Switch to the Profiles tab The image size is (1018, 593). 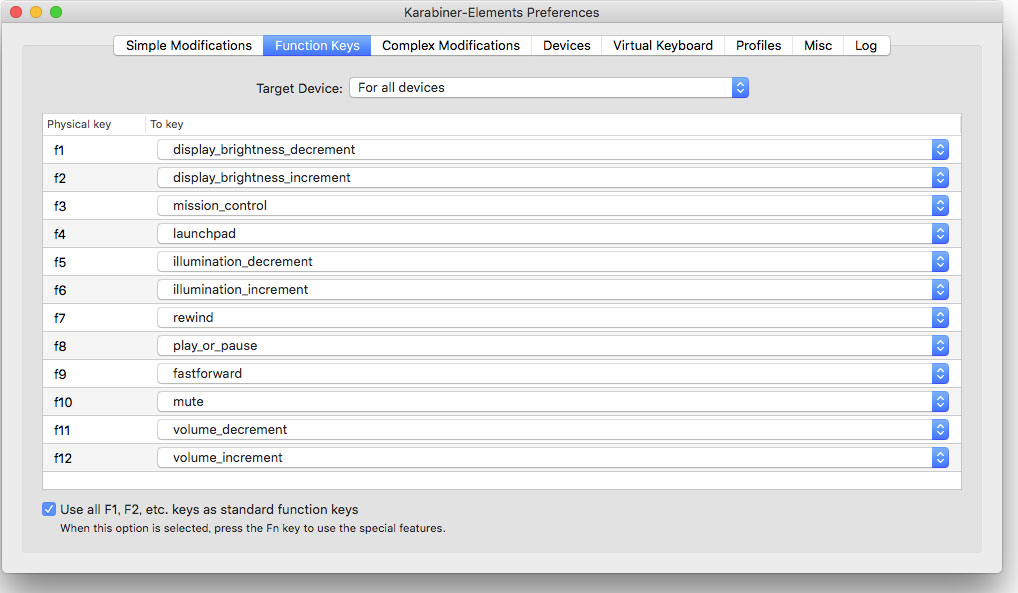click(758, 45)
